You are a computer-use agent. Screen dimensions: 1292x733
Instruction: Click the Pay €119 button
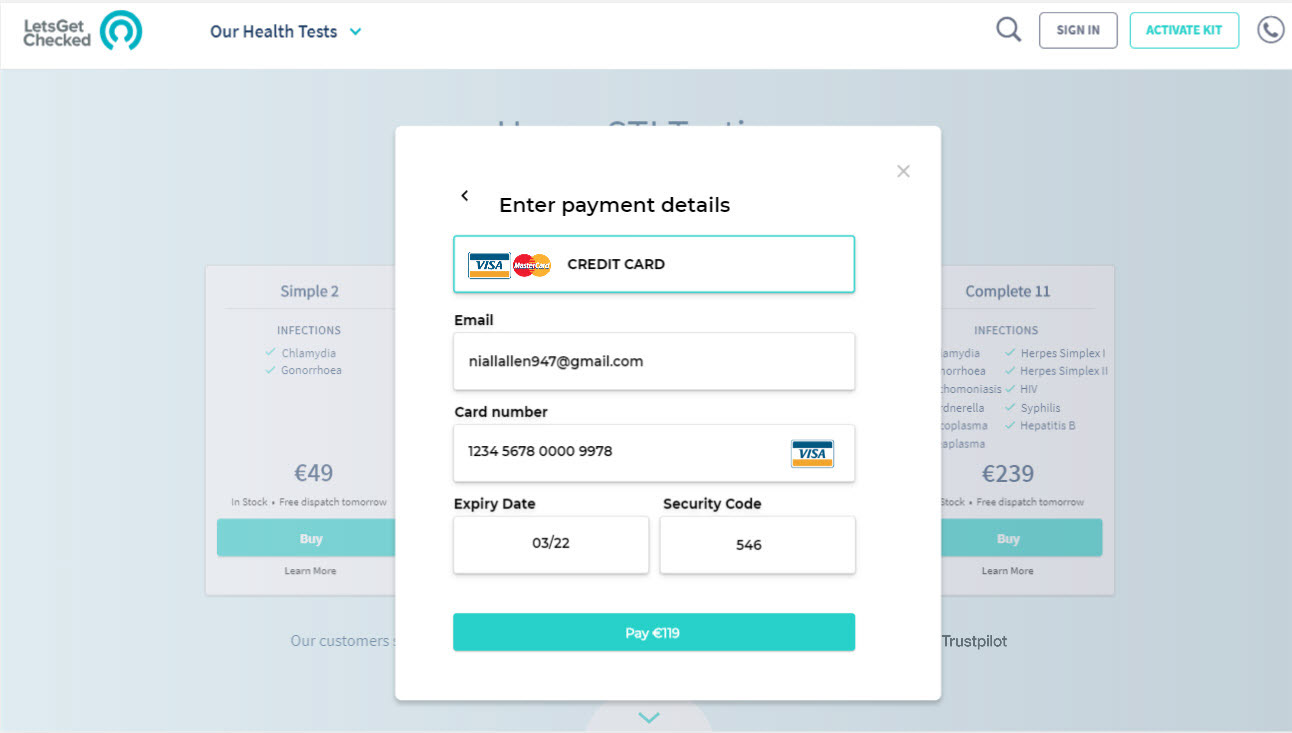654,632
